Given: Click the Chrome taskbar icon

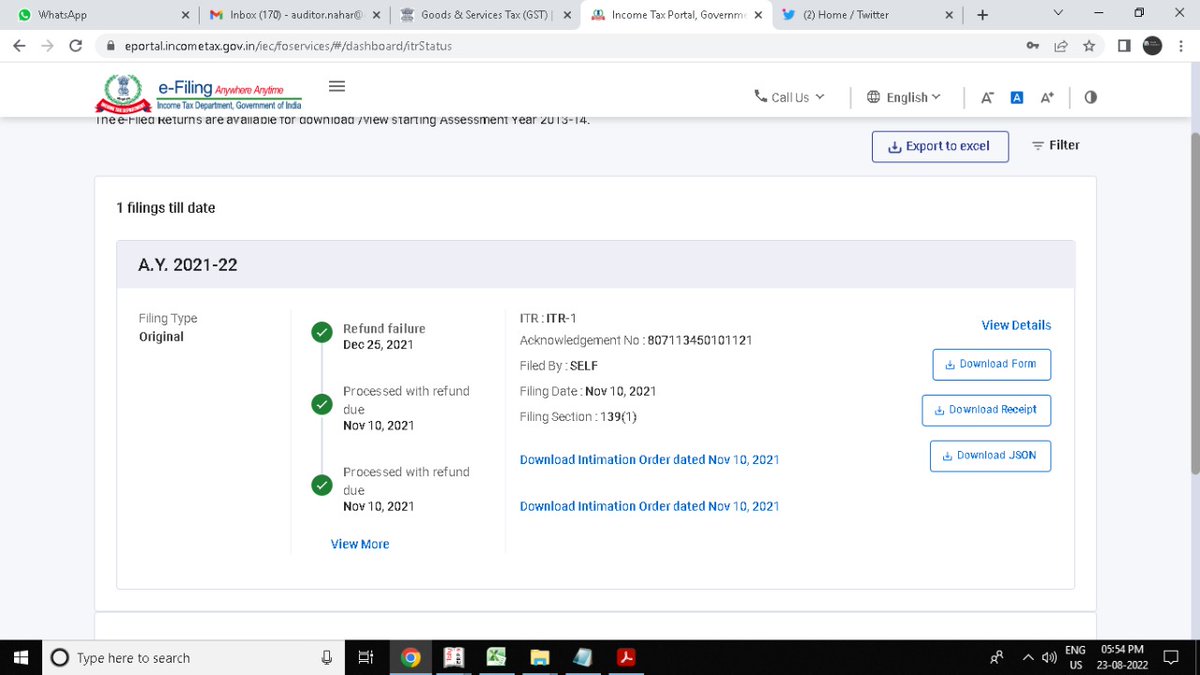Looking at the screenshot, I should (x=410, y=657).
